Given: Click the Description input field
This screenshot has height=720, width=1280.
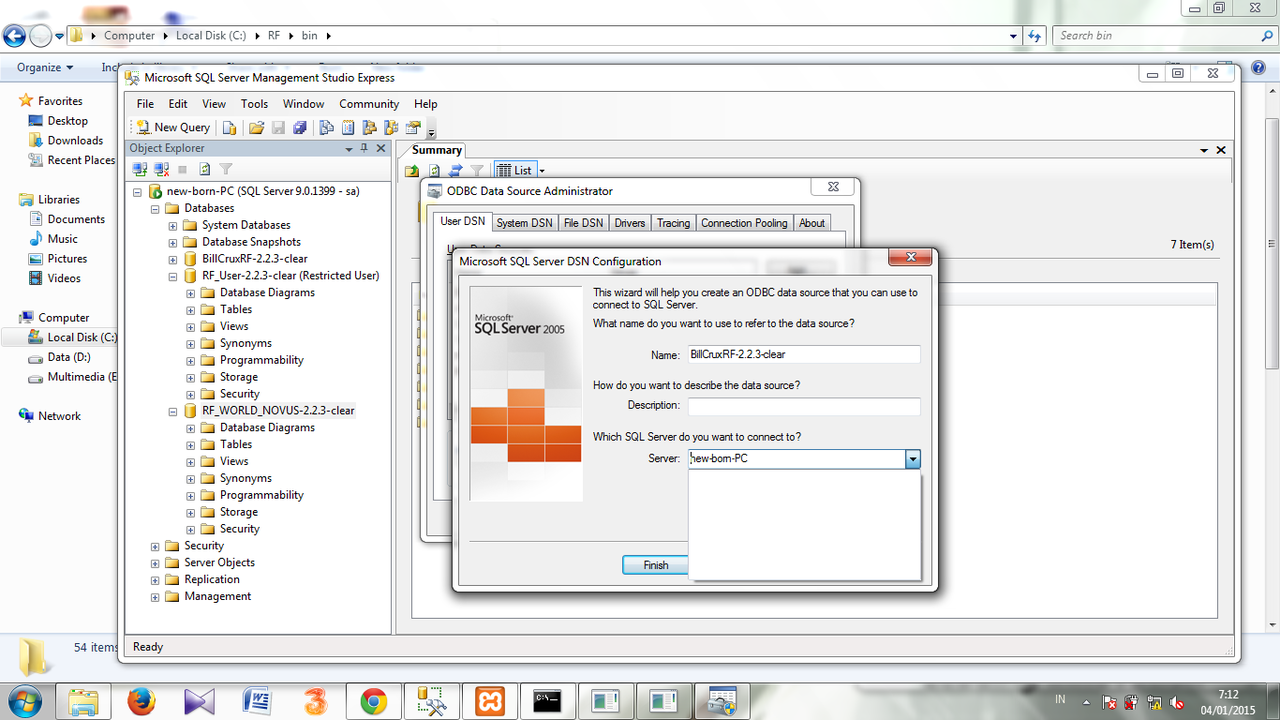Looking at the screenshot, I should coord(804,406).
